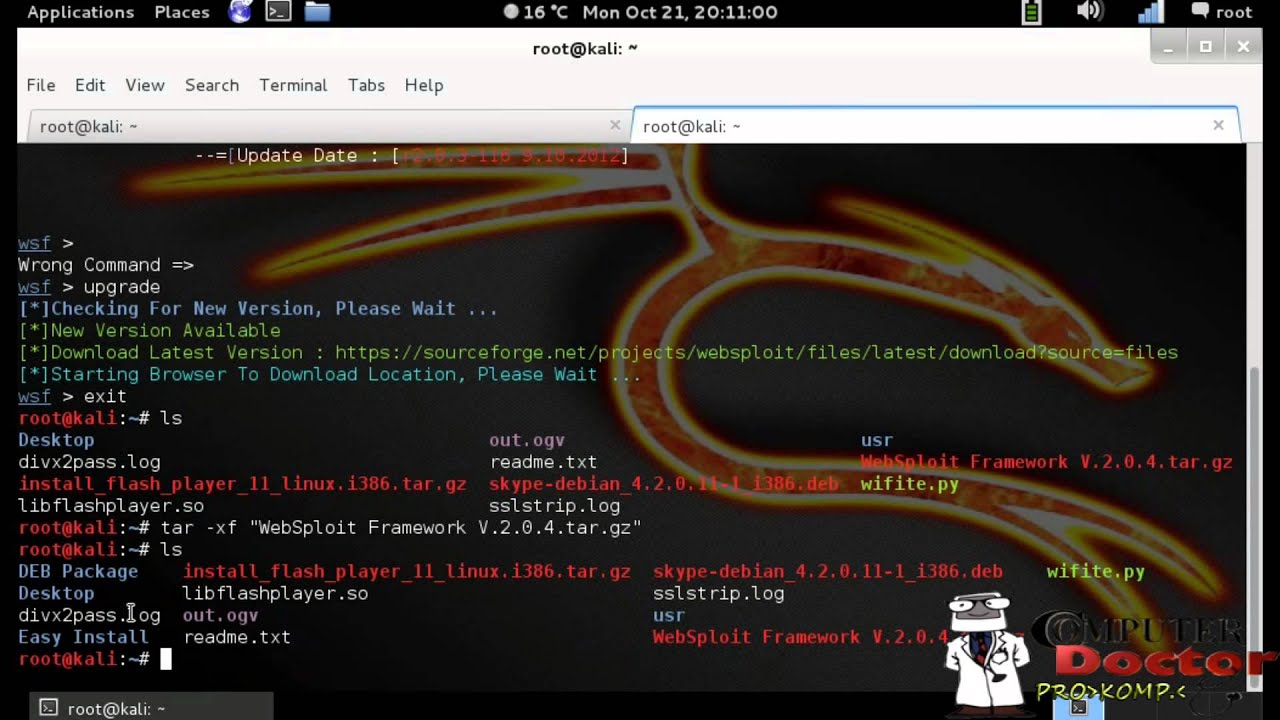Click the 'Easy Install' directory name
1280x720 pixels.
83,637
